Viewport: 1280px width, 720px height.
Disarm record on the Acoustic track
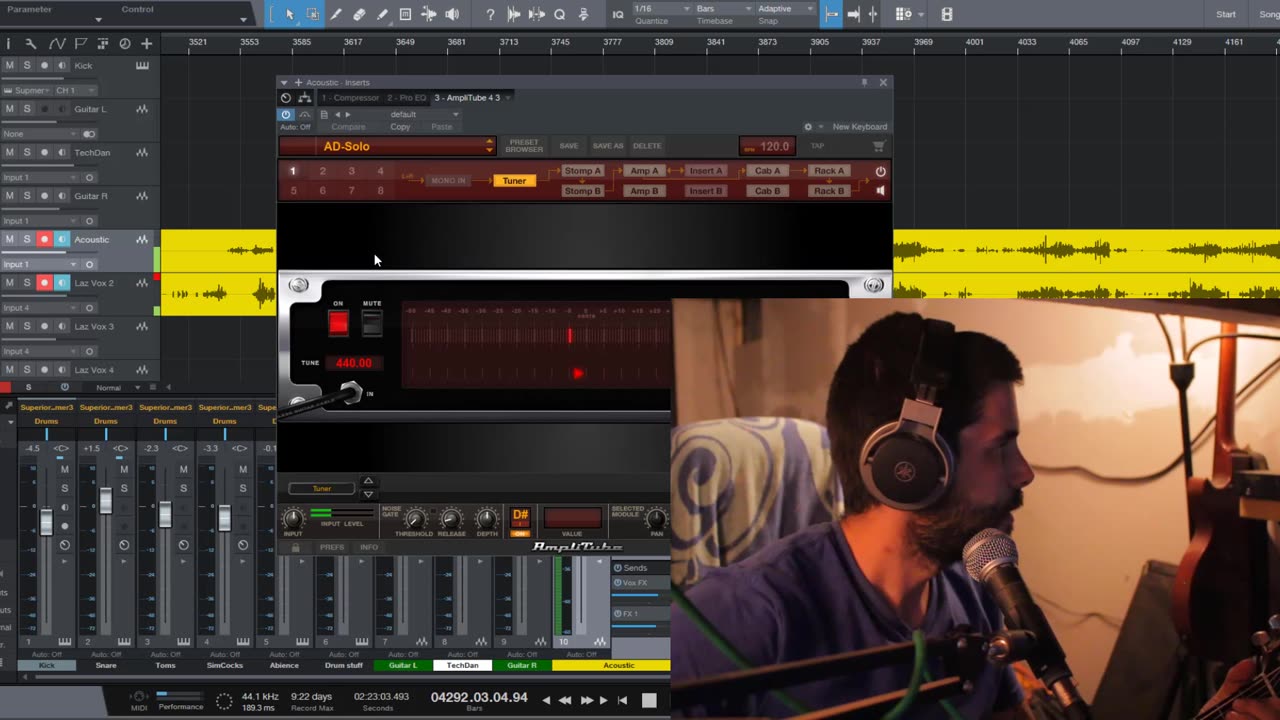pyautogui.click(x=44, y=239)
